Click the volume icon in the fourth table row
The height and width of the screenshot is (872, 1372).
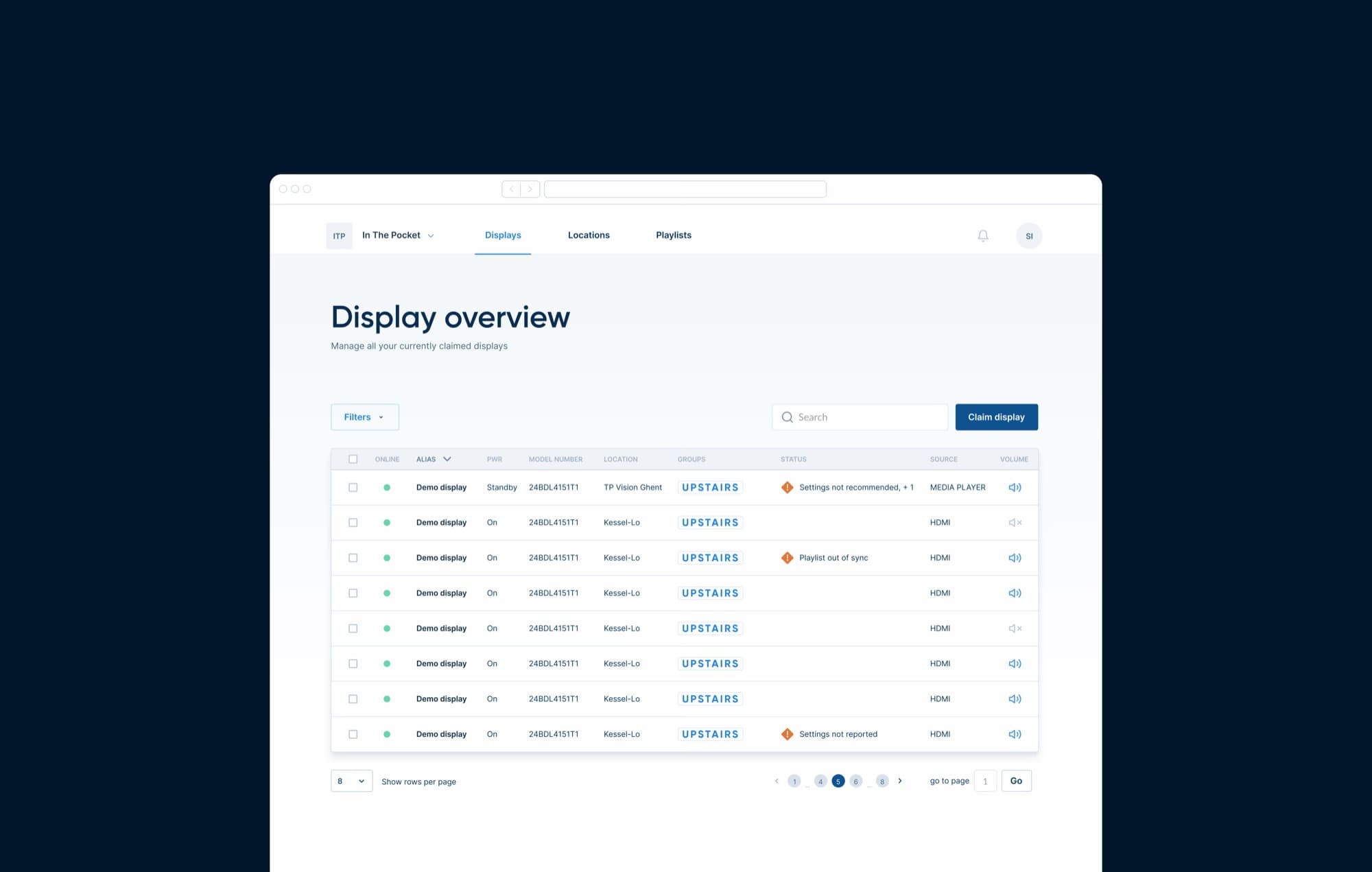coord(1015,593)
